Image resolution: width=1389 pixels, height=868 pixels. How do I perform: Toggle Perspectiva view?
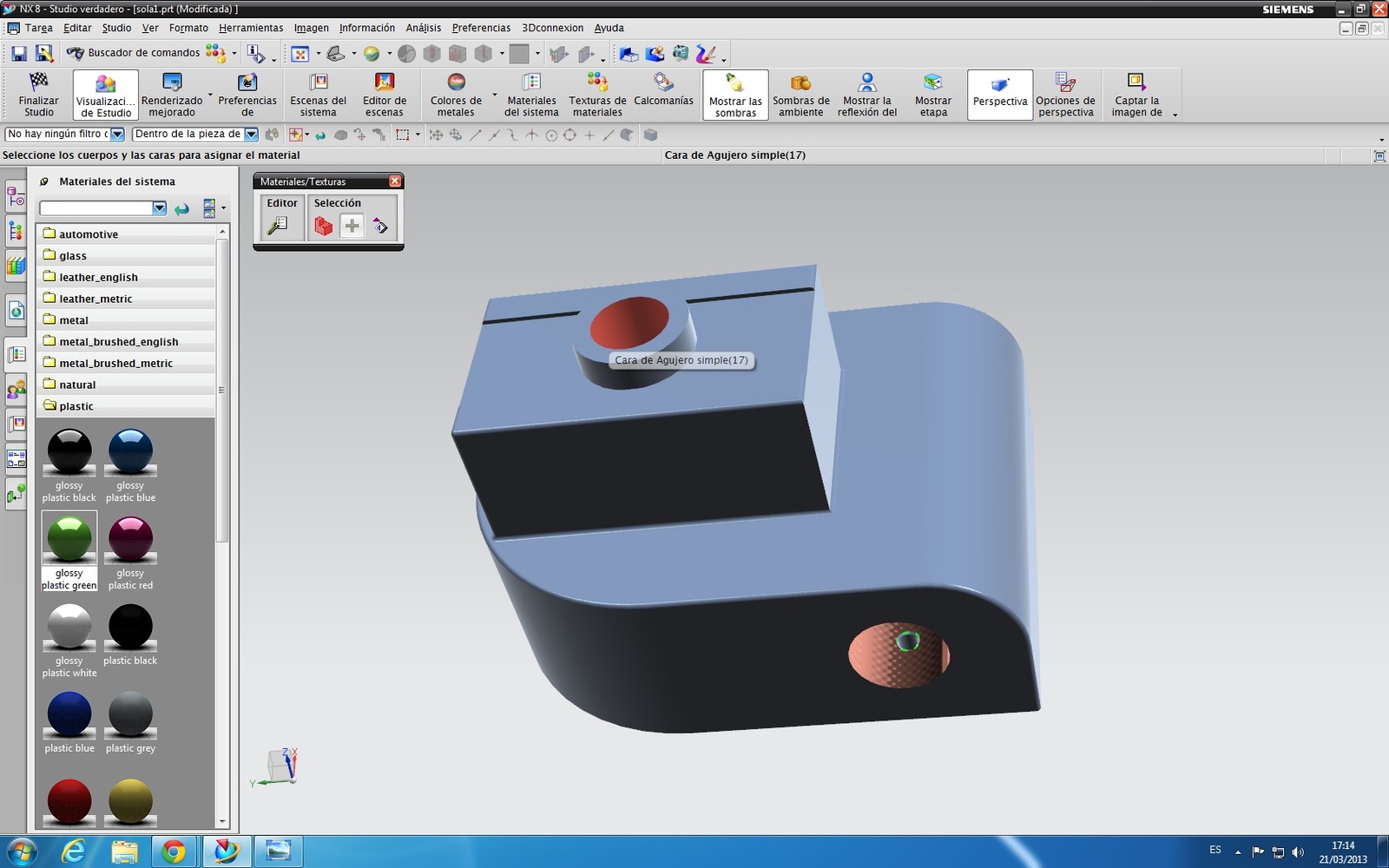[1000, 95]
